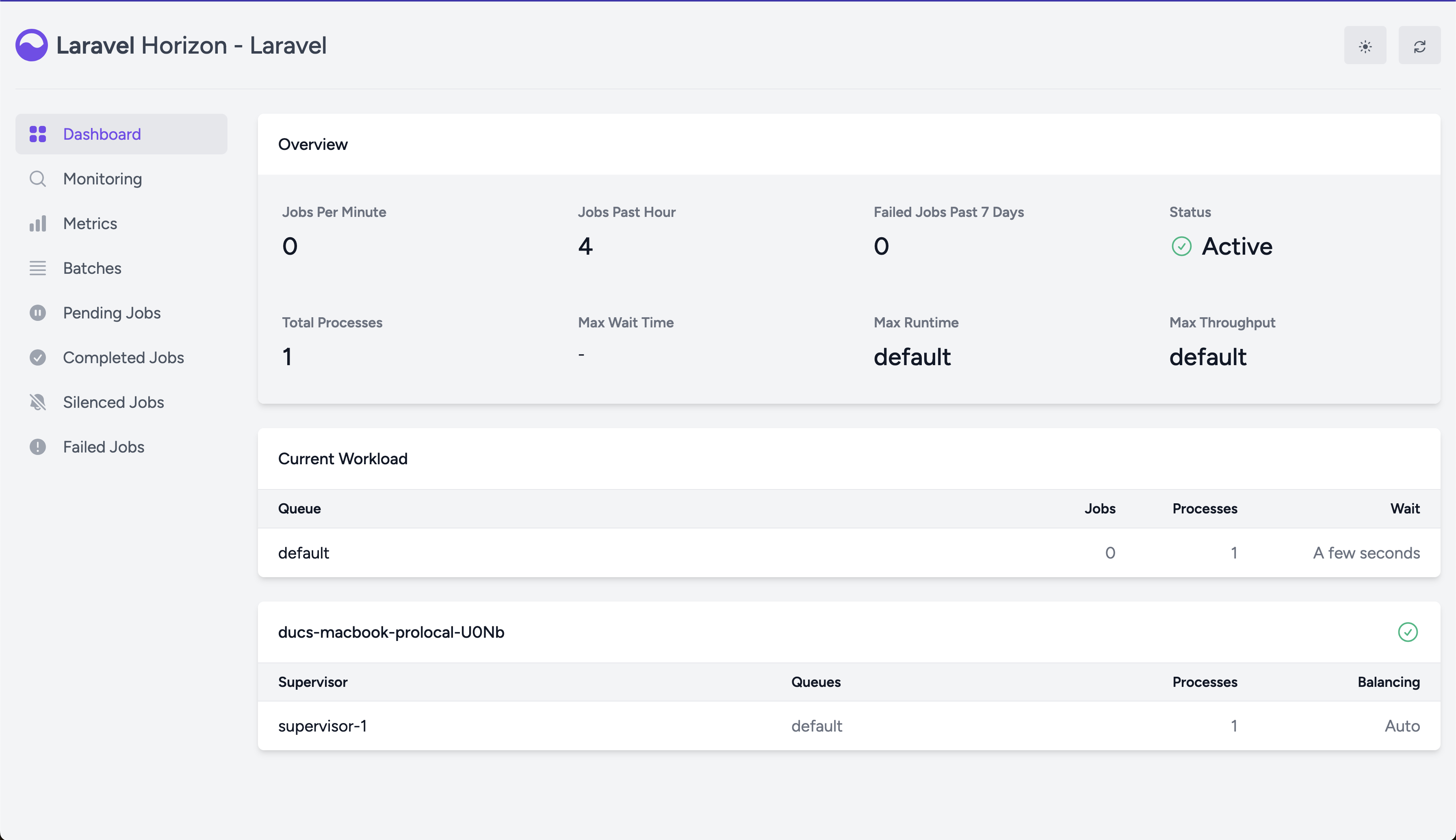Screen dimensions: 1456x840
Task: Click the 'Balancing' column header
Action: tap(1389, 682)
